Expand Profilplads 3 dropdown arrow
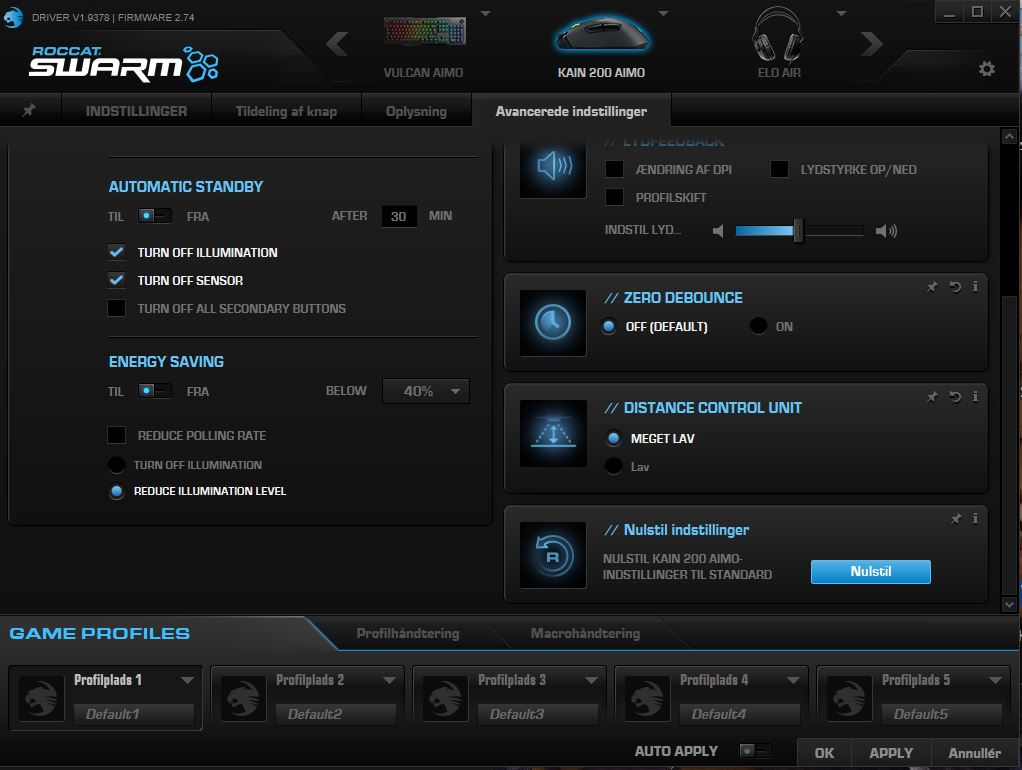This screenshot has height=770, width=1022. click(x=591, y=680)
